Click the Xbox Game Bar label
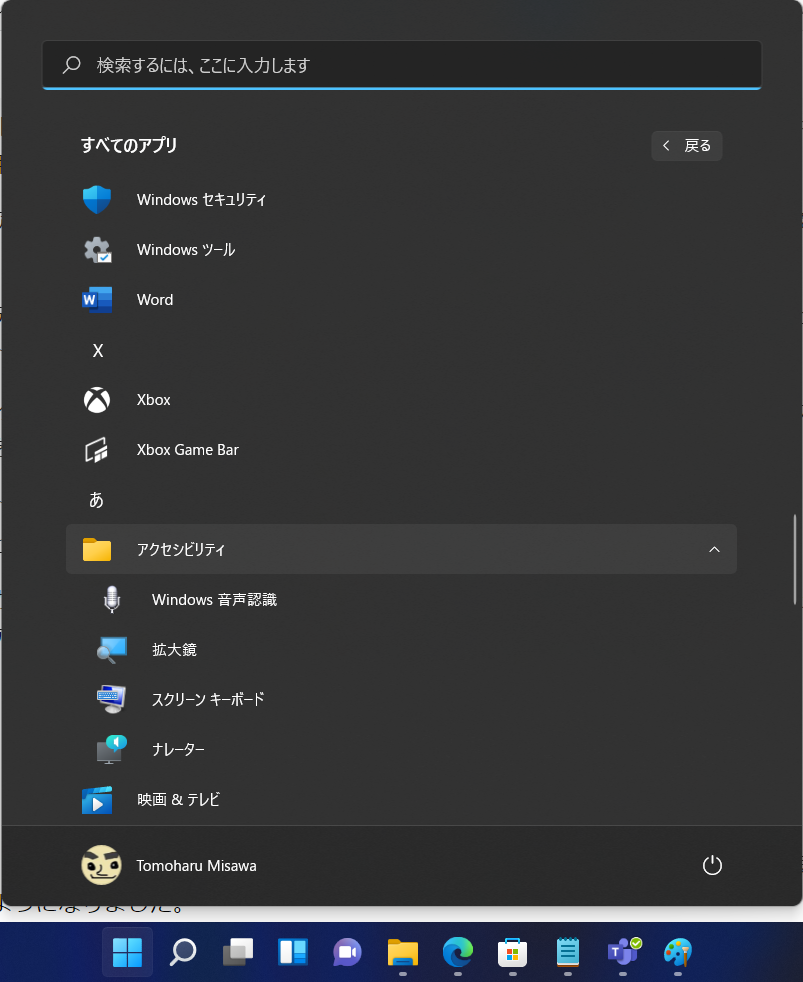The image size is (803, 982). coord(188,450)
